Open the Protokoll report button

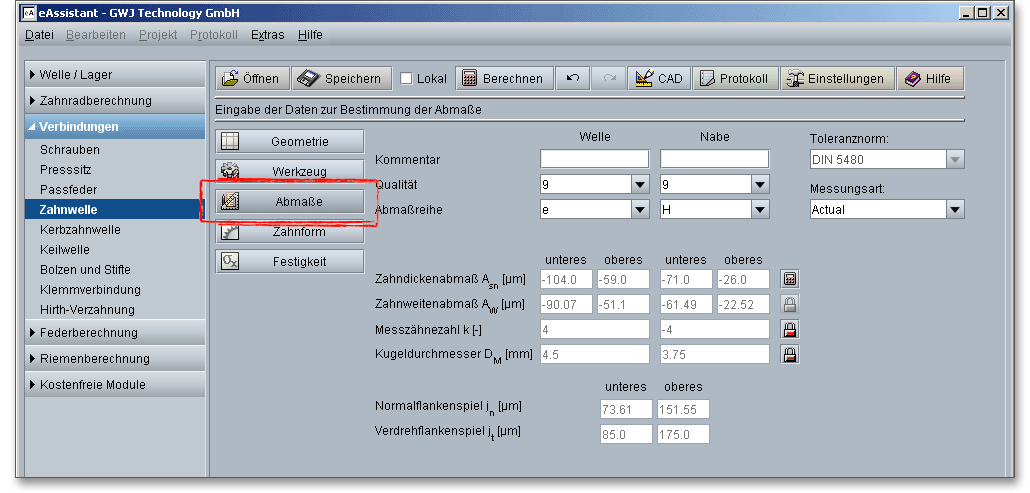click(x=734, y=79)
